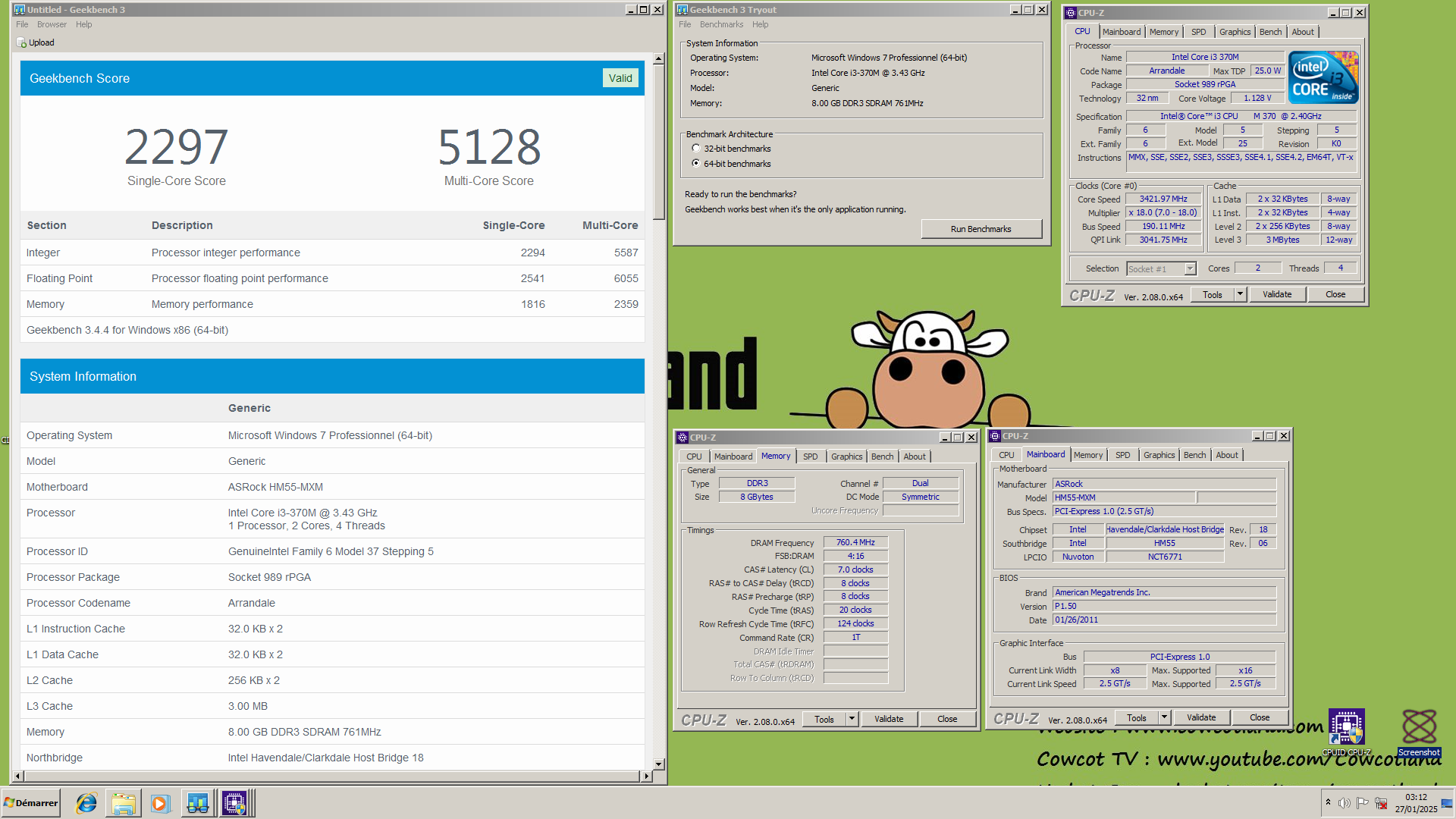Open Internet Explorer from the taskbar
The height and width of the screenshot is (819, 1456).
pyautogui.click(x=86, y=803)
